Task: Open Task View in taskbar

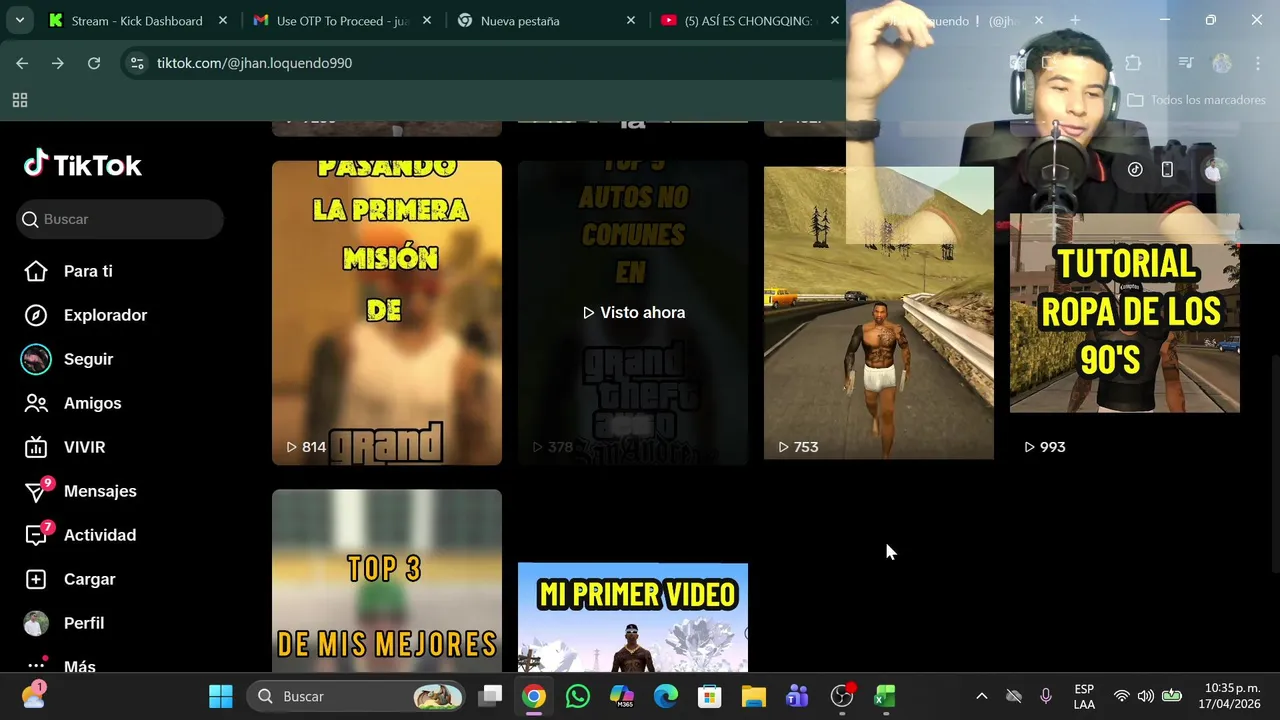Action: tap(490, 696)
